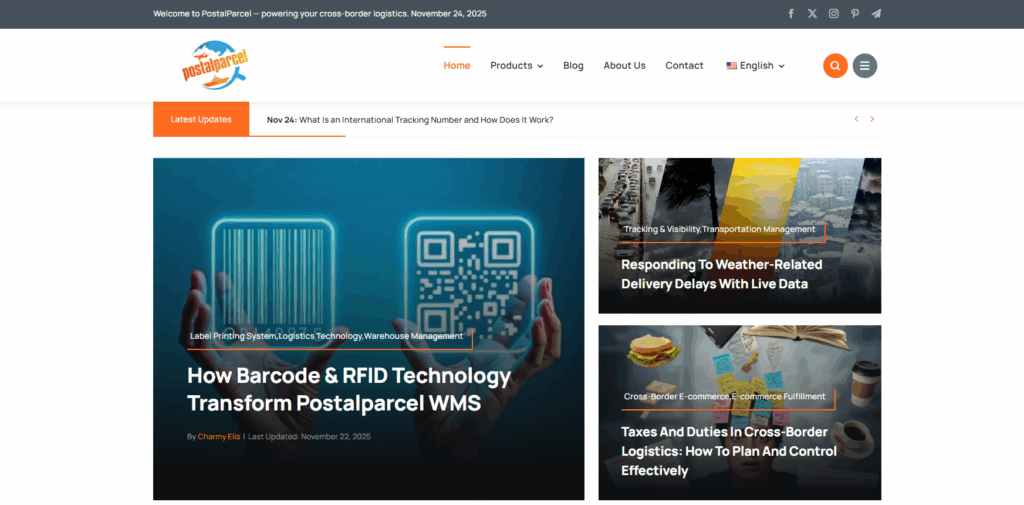The image size is (1024, 505).
Task: Open the Pinterest social icon
Action: click(855, 14)
